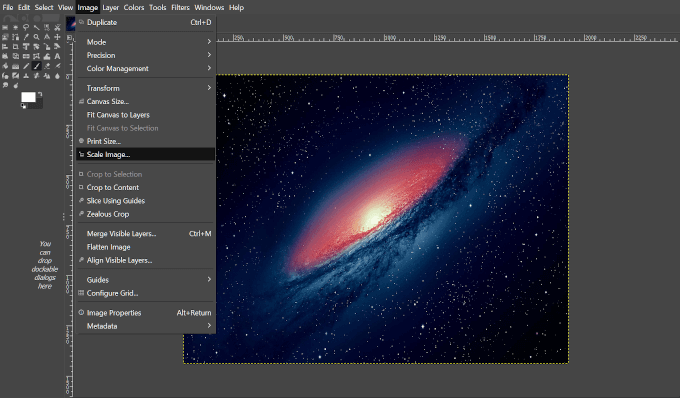Screen dimensions: 680x398
Task: Choose Canvas Size from the menu
Action: click(x=146, y=101)
